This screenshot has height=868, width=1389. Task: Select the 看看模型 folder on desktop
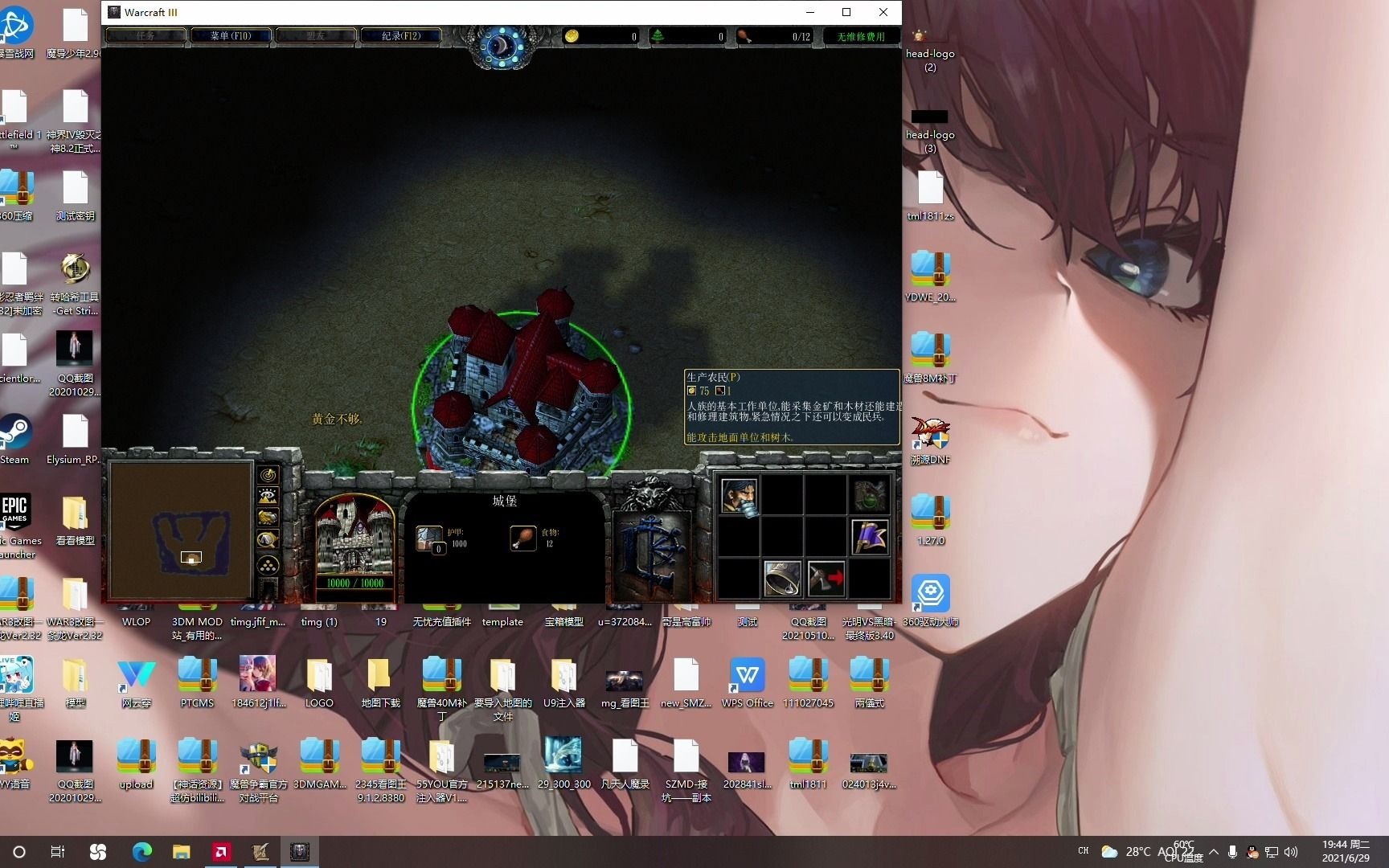pyautogui.click(x=75, y=520)
